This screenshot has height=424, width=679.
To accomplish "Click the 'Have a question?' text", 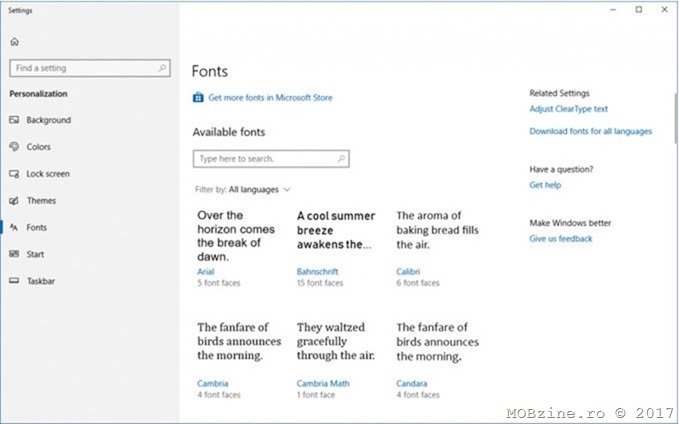I will coord(561,169).
